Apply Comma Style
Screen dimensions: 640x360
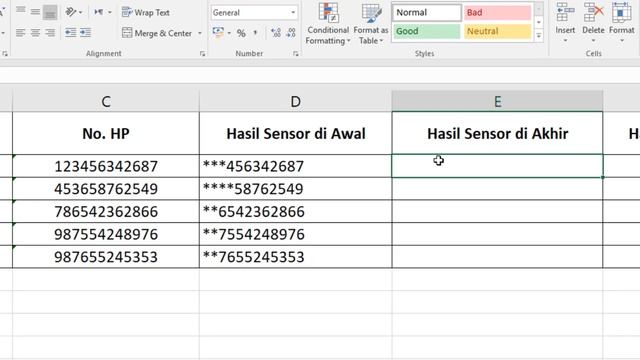pos(256,33)
